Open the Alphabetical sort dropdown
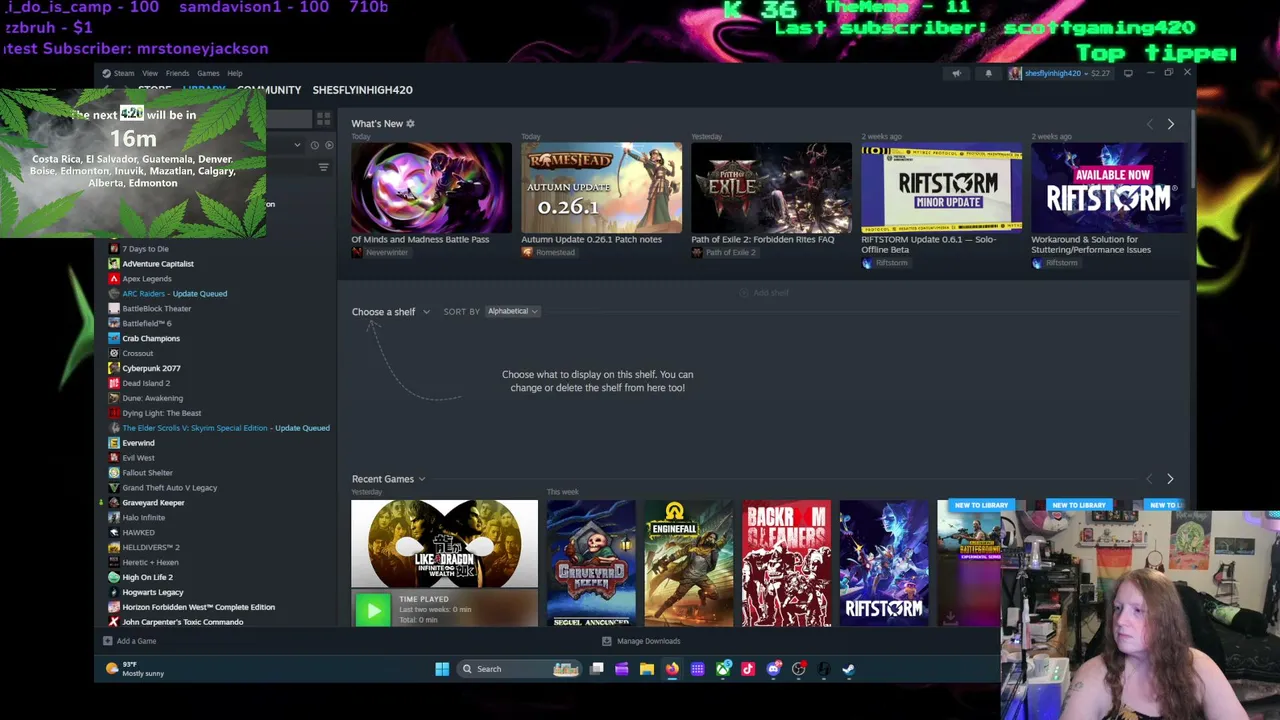 click(x=512, y=312)
